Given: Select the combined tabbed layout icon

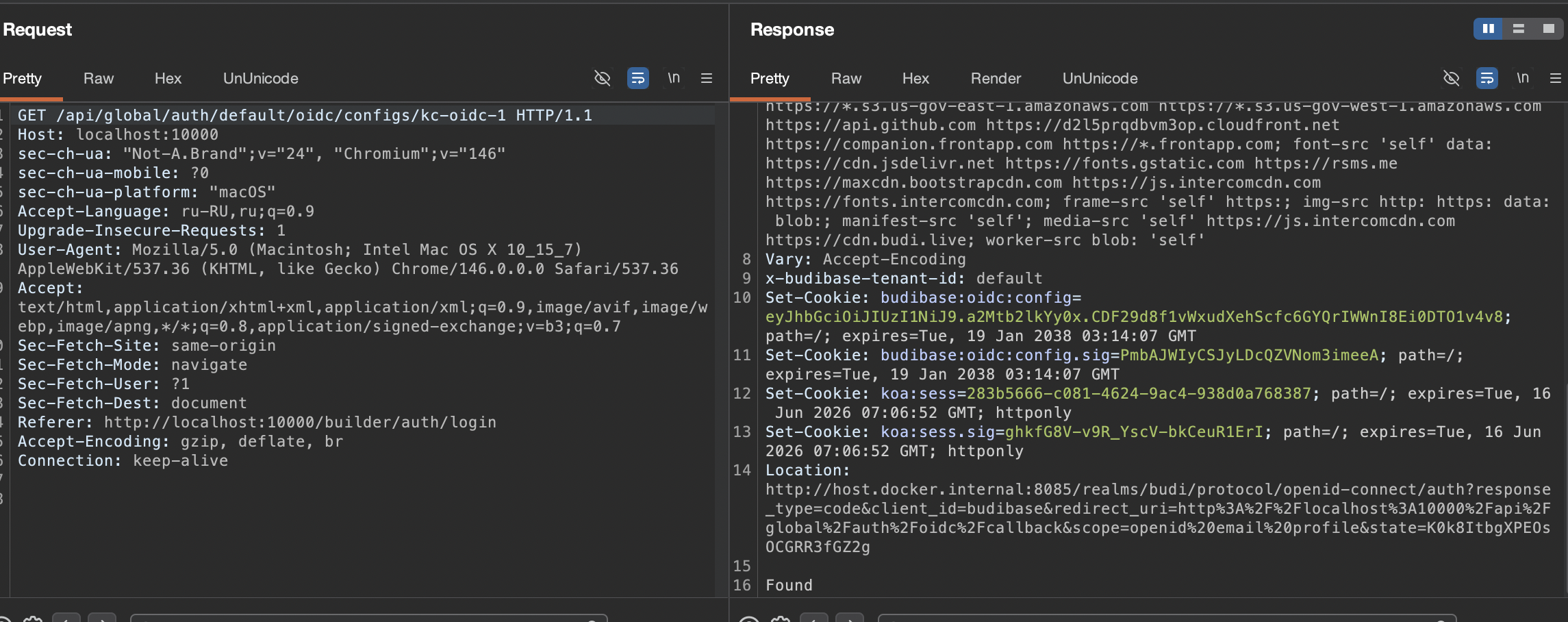Looking at the screenshot, I should click(x=1548, y=29).
